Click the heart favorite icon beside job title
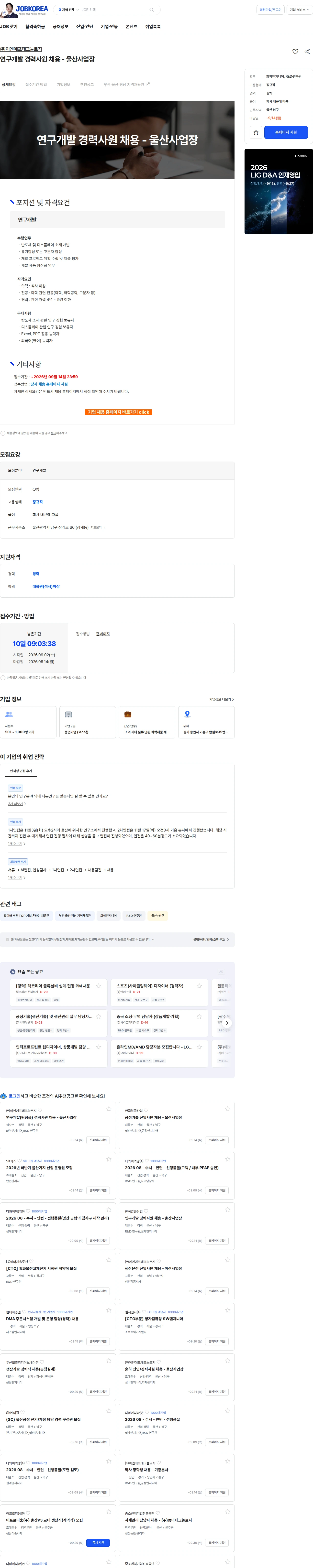This screenshot has height=1568, width=313. click(295, 52)
